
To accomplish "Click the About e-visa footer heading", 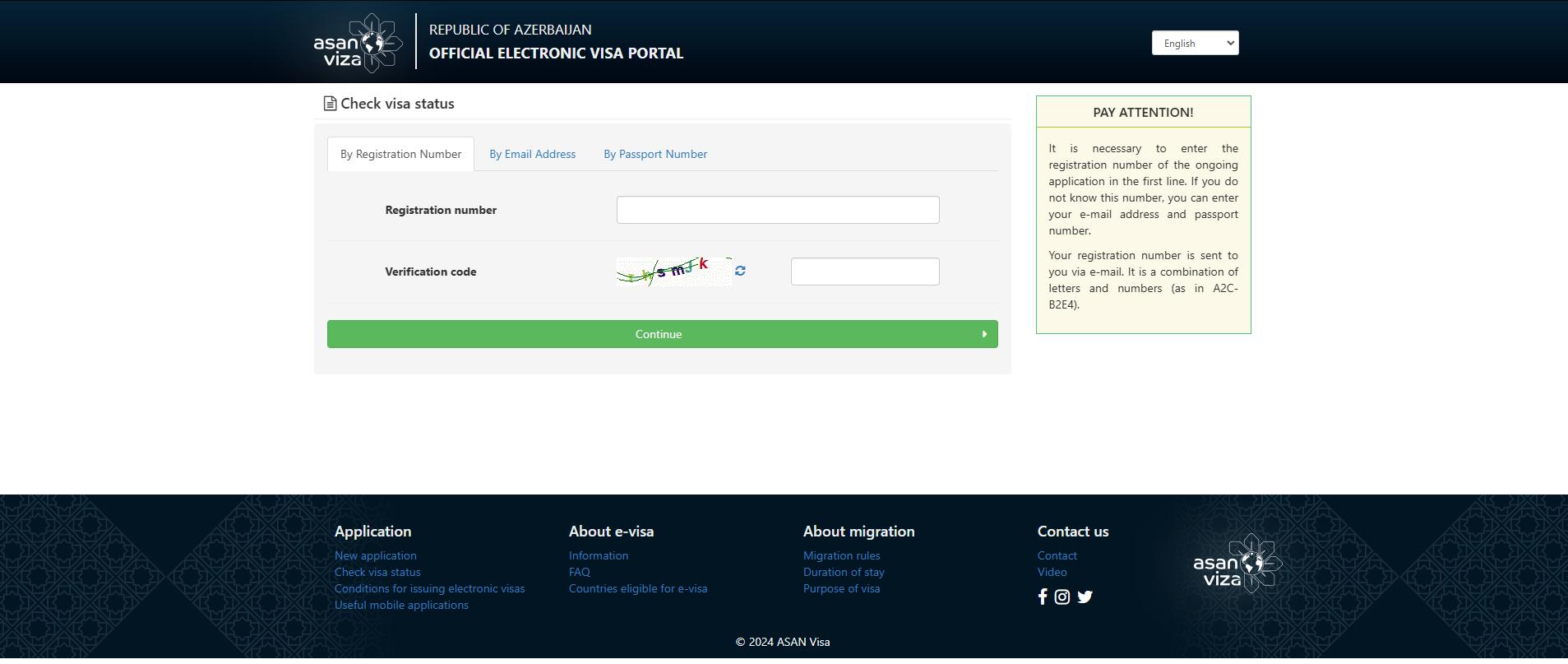I will pos(611,532).
